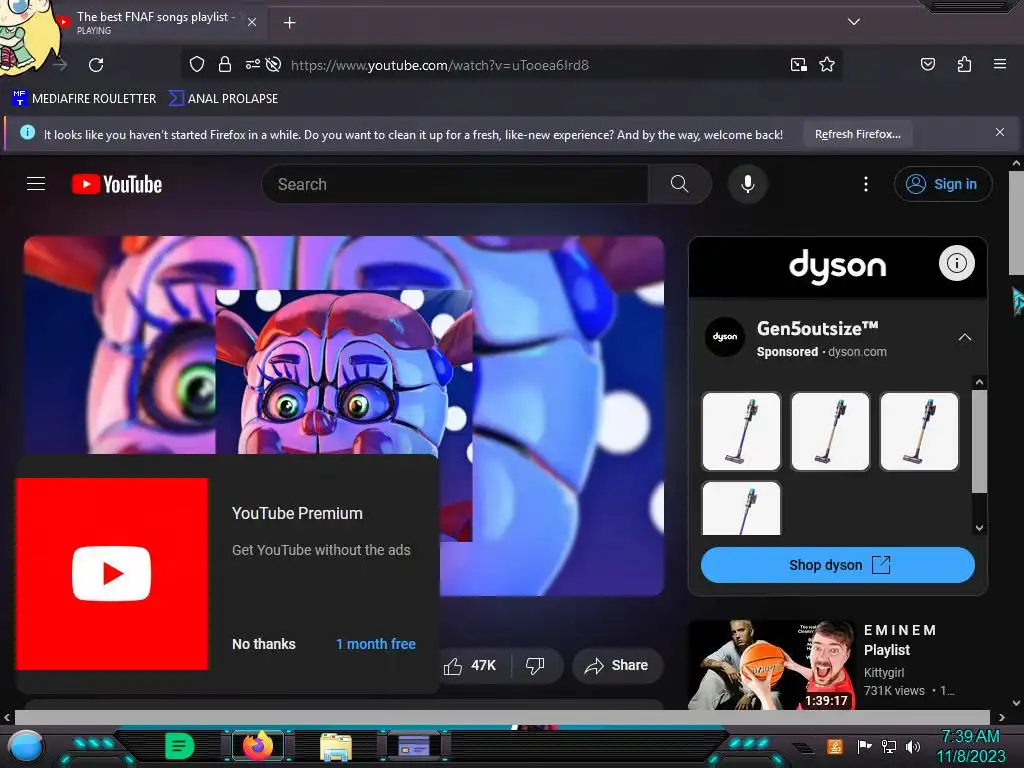Click the Refresh Firefox... button
The width and height of the screenshot is (1024, 768).
point(857,135)
